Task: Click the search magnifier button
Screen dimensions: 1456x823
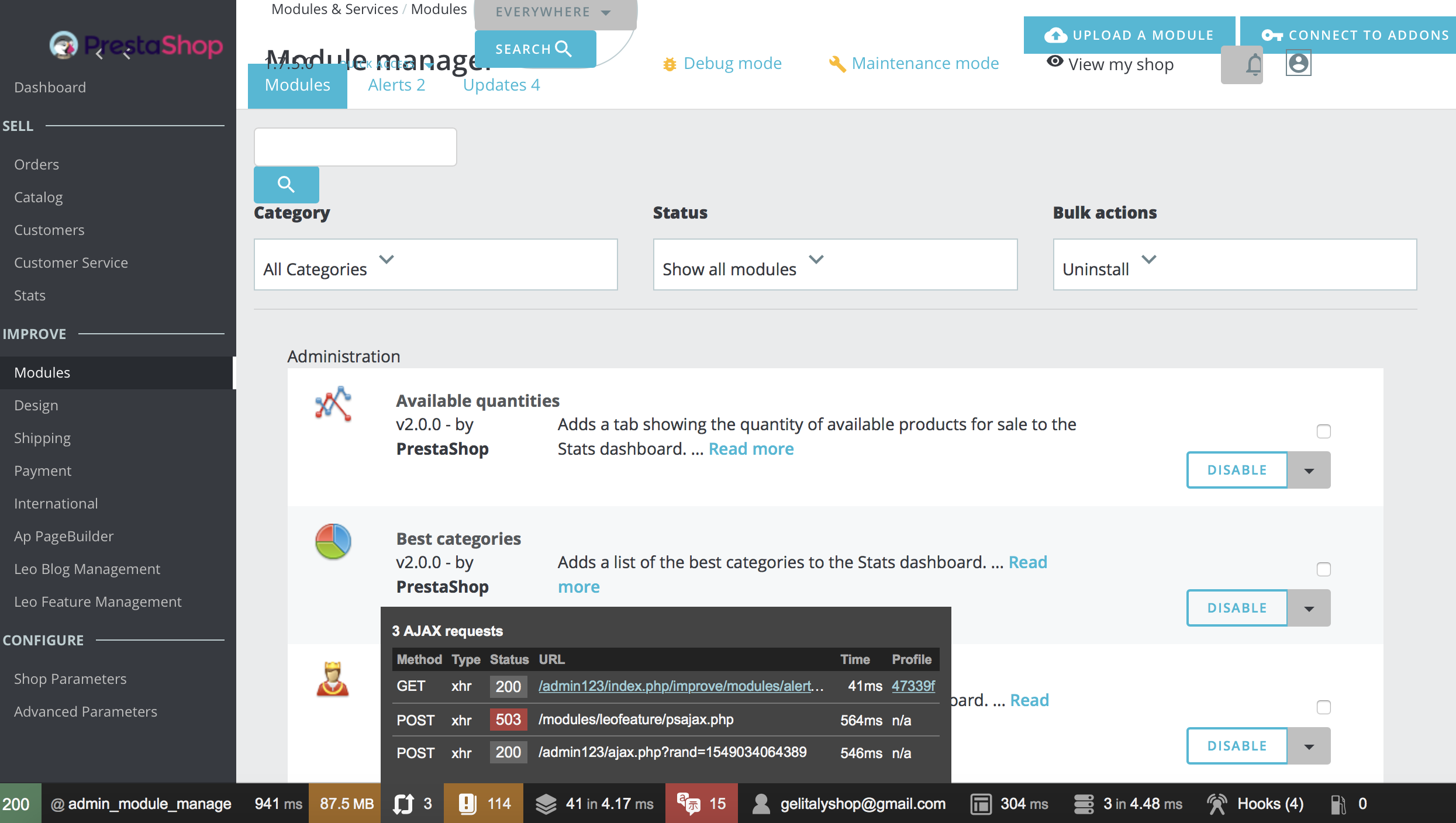Action: tap(286, 185)
